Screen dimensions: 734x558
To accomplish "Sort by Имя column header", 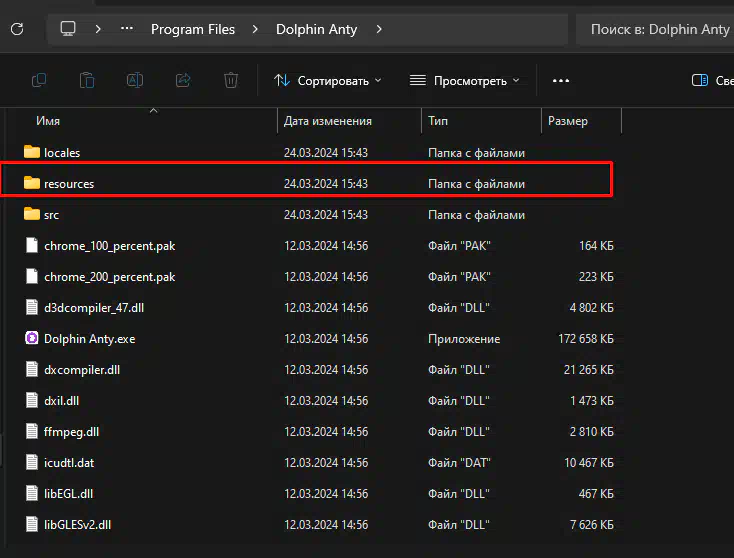I will [x=48, y=121].
